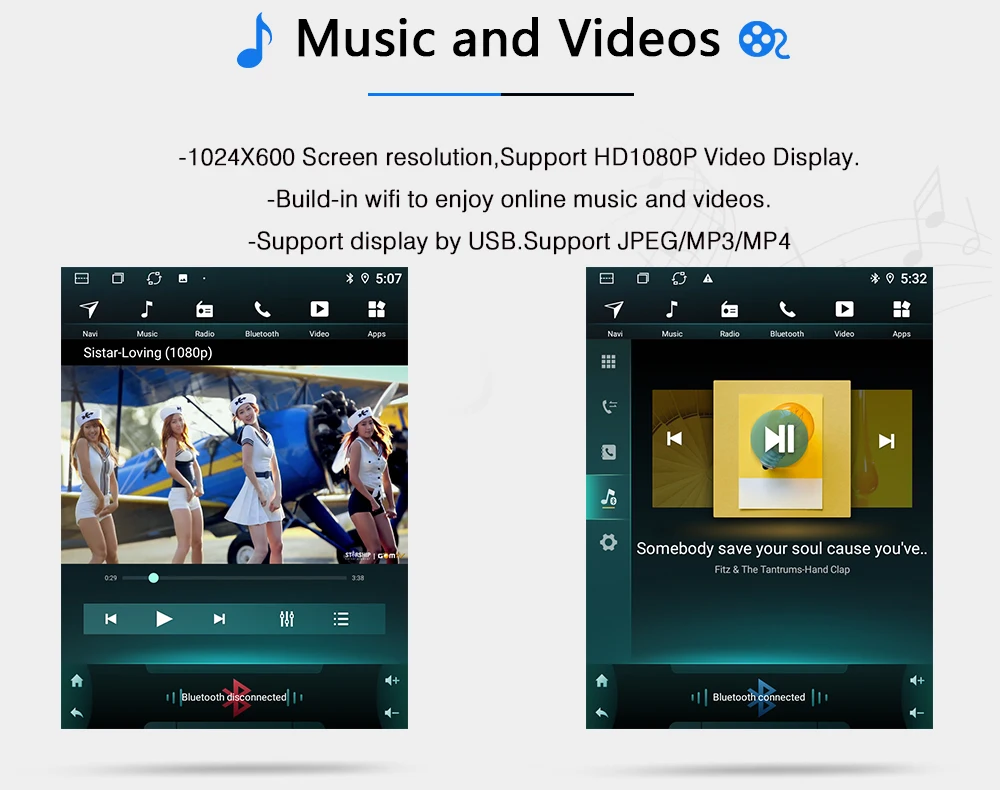Open the dial pad grid in sidebar
The height and width of the screenshot is (790, 1000).
click(x=608, y=362)
